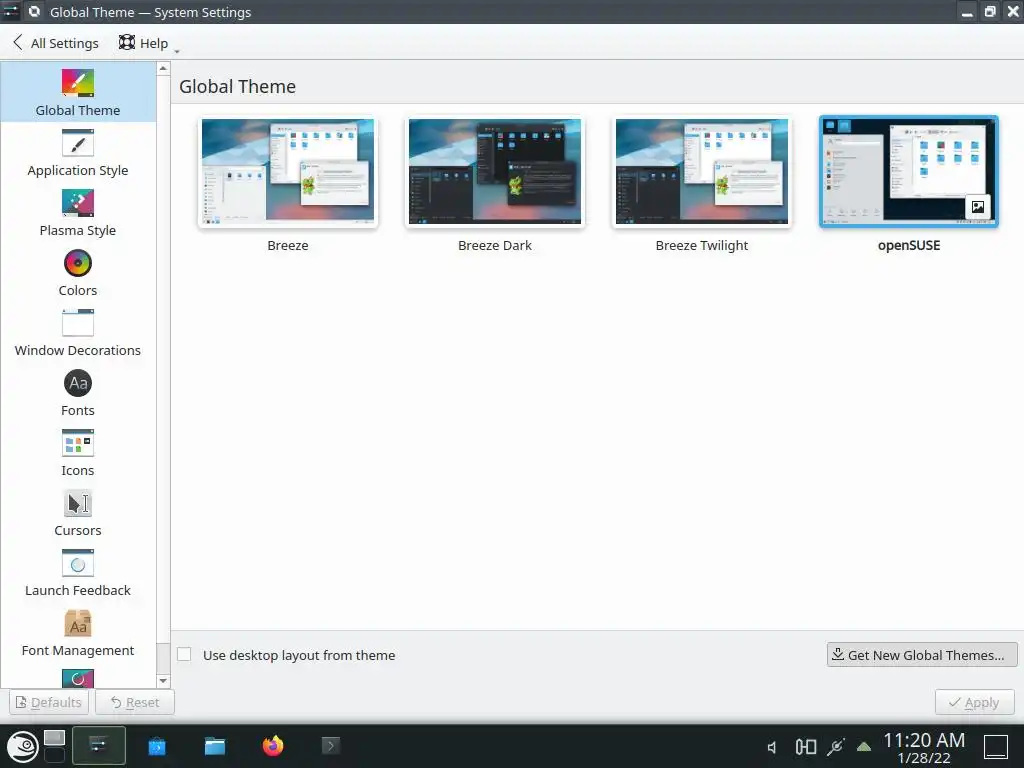Screen dimensions: 1024x768
Task: Click the virtual desktop pager
Action: pyautogui.click(x=54, y=746)
